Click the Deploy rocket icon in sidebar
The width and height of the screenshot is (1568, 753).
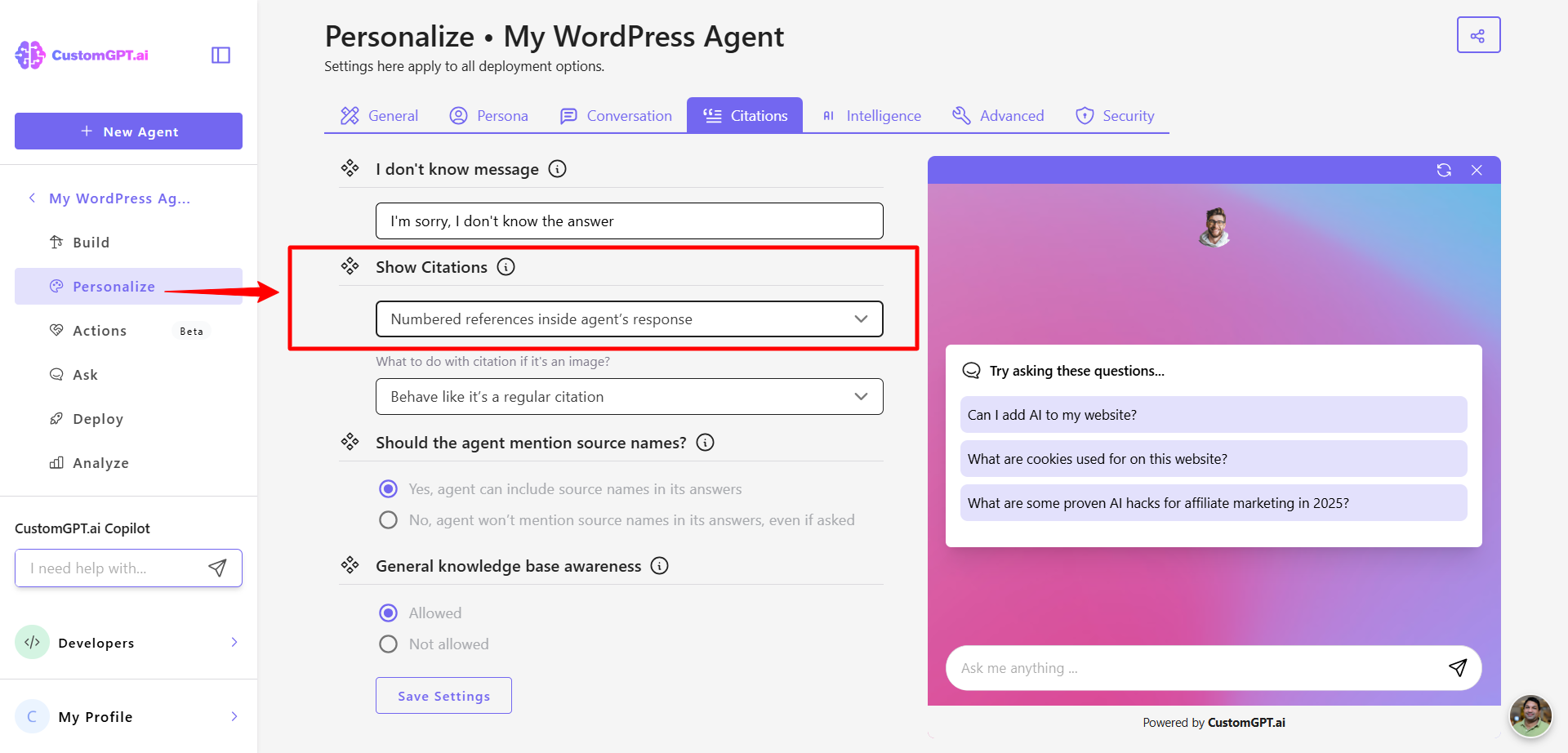click(56, 419)
